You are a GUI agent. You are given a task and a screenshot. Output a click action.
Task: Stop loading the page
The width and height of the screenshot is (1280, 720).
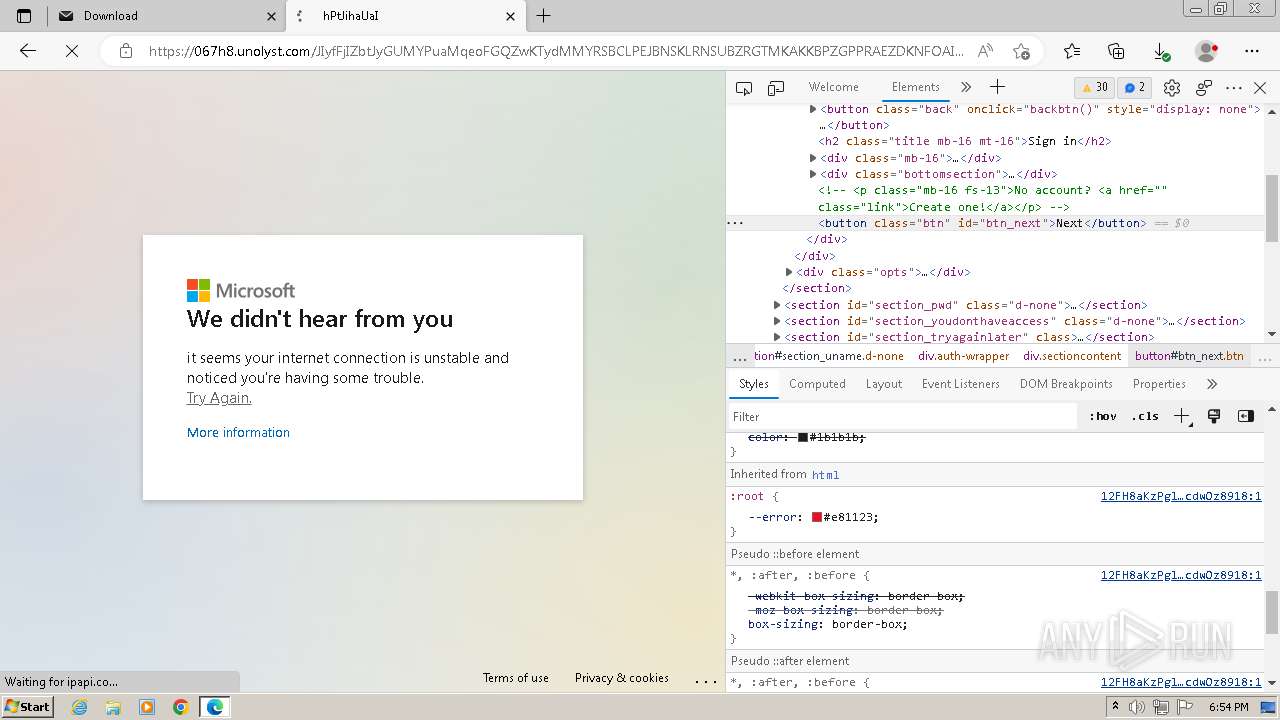coord(72,51)
